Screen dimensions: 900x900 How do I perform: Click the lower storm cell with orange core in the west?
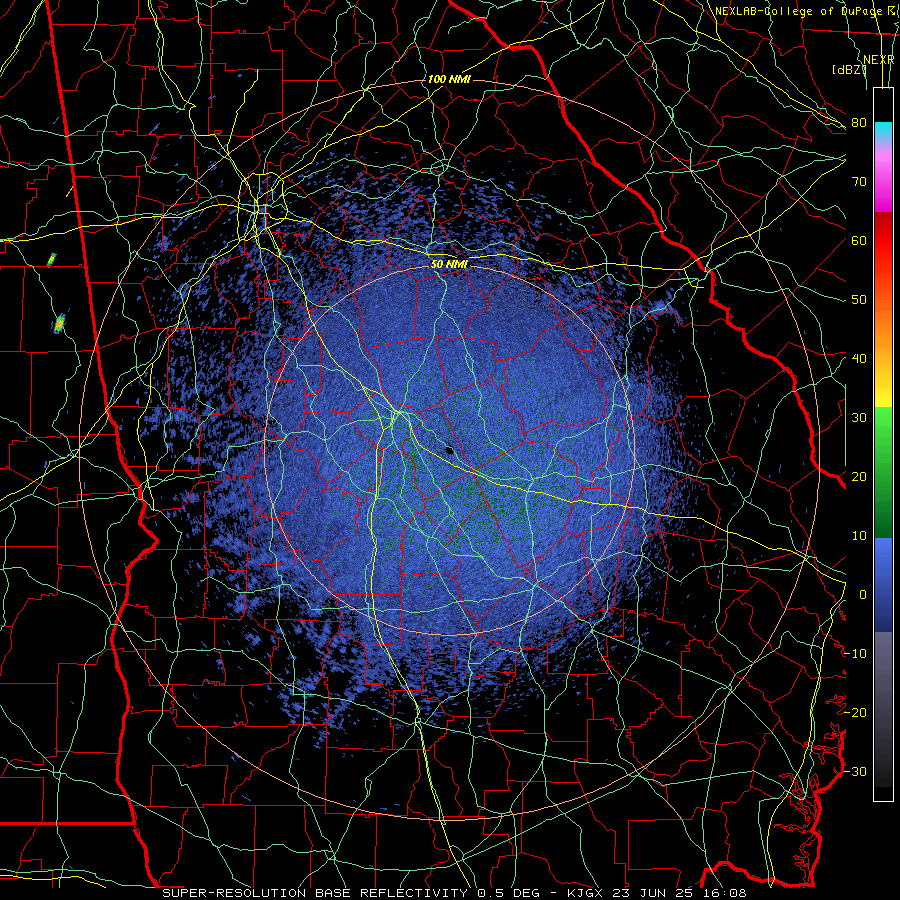pyautogui.click(x=59, y=324)
